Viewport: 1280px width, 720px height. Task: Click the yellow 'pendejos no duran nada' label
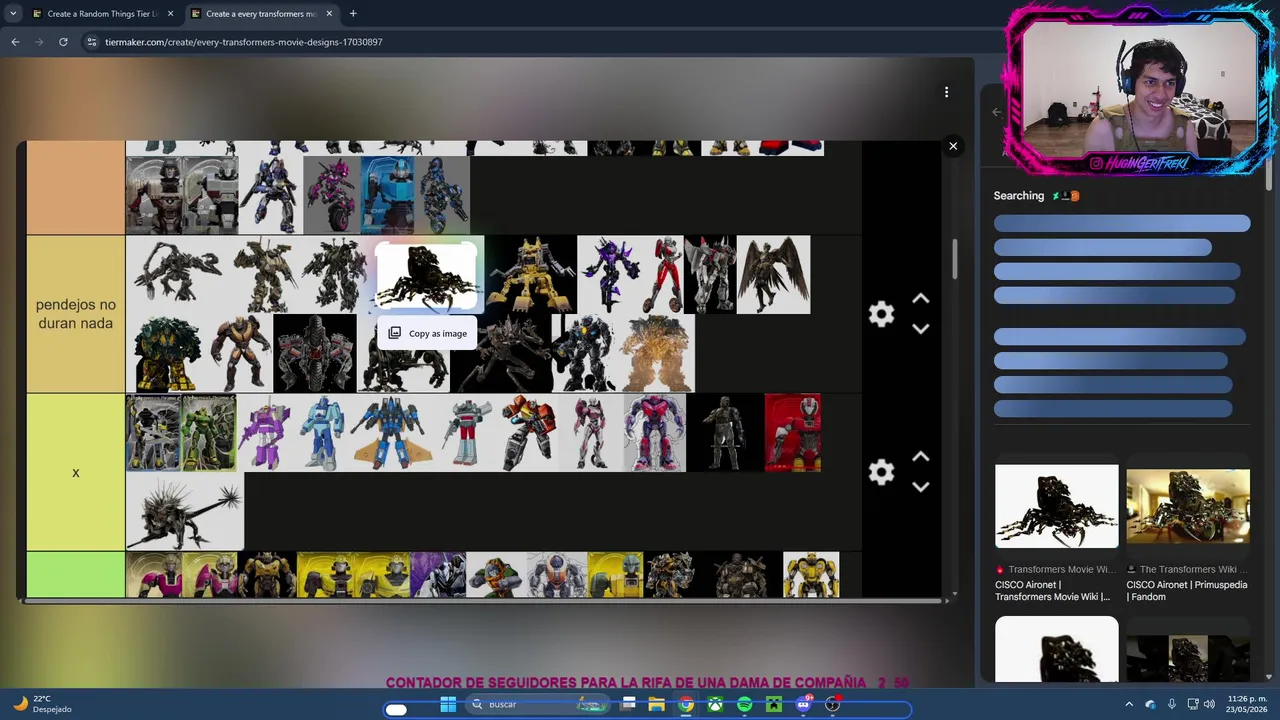[x=76, y=314]
